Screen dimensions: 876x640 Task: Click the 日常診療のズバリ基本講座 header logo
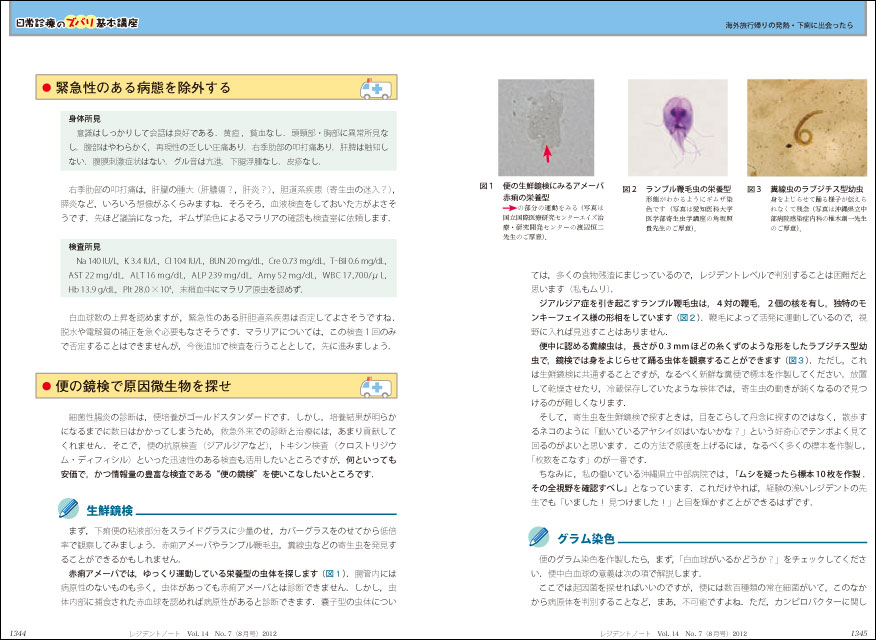(76, 21)
